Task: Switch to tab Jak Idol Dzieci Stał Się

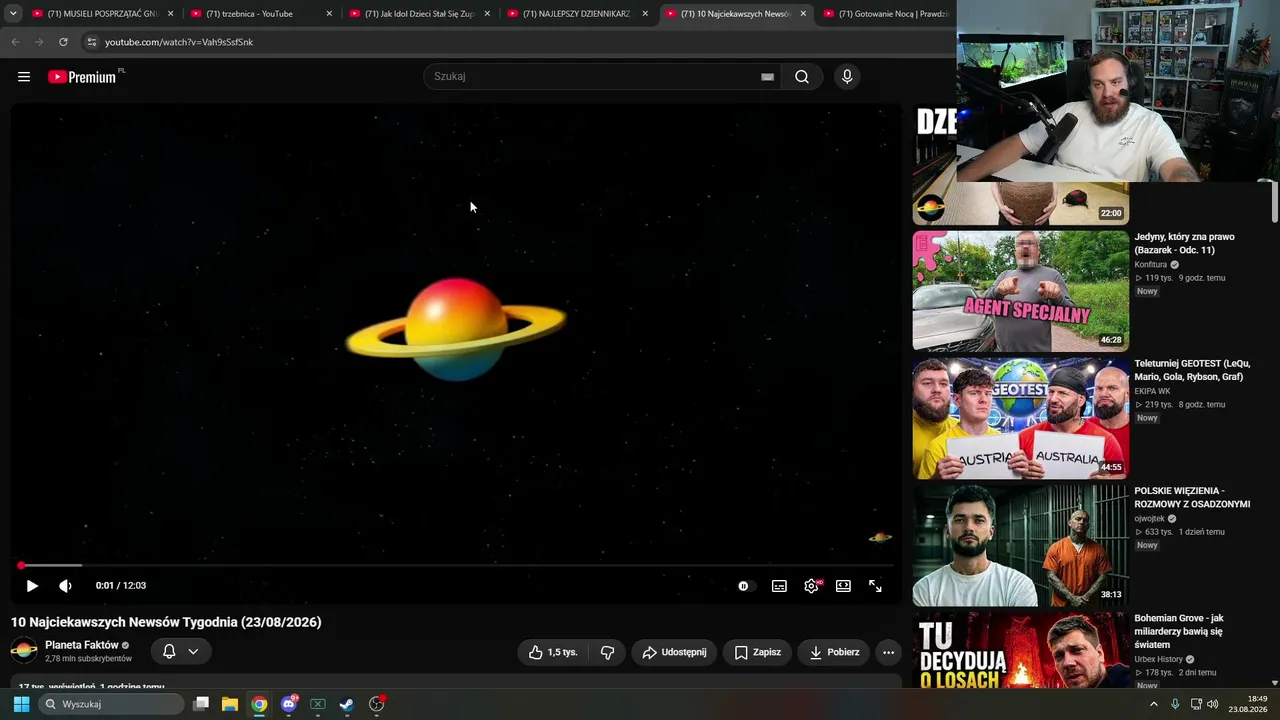Action: click(x=419, y=14)
